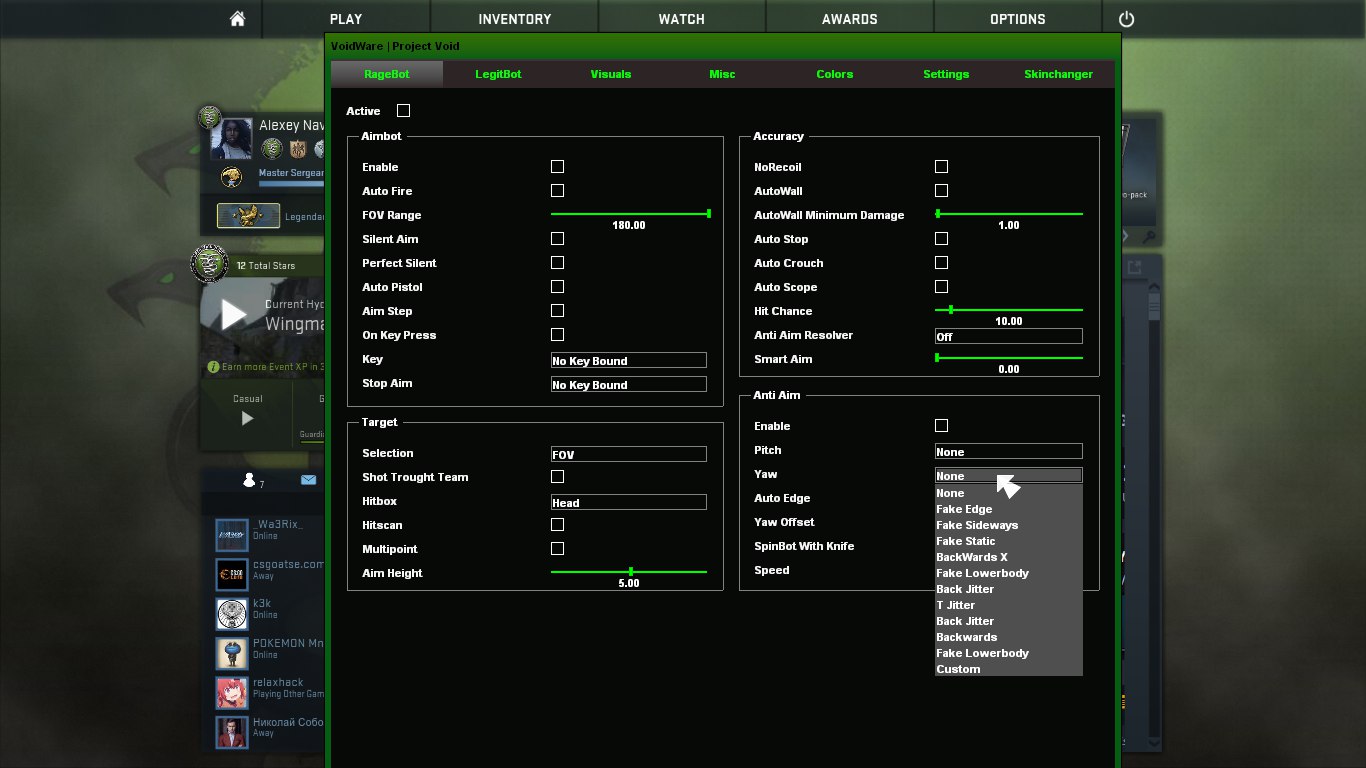Toggle the Active checkbox

click(403, 111)
